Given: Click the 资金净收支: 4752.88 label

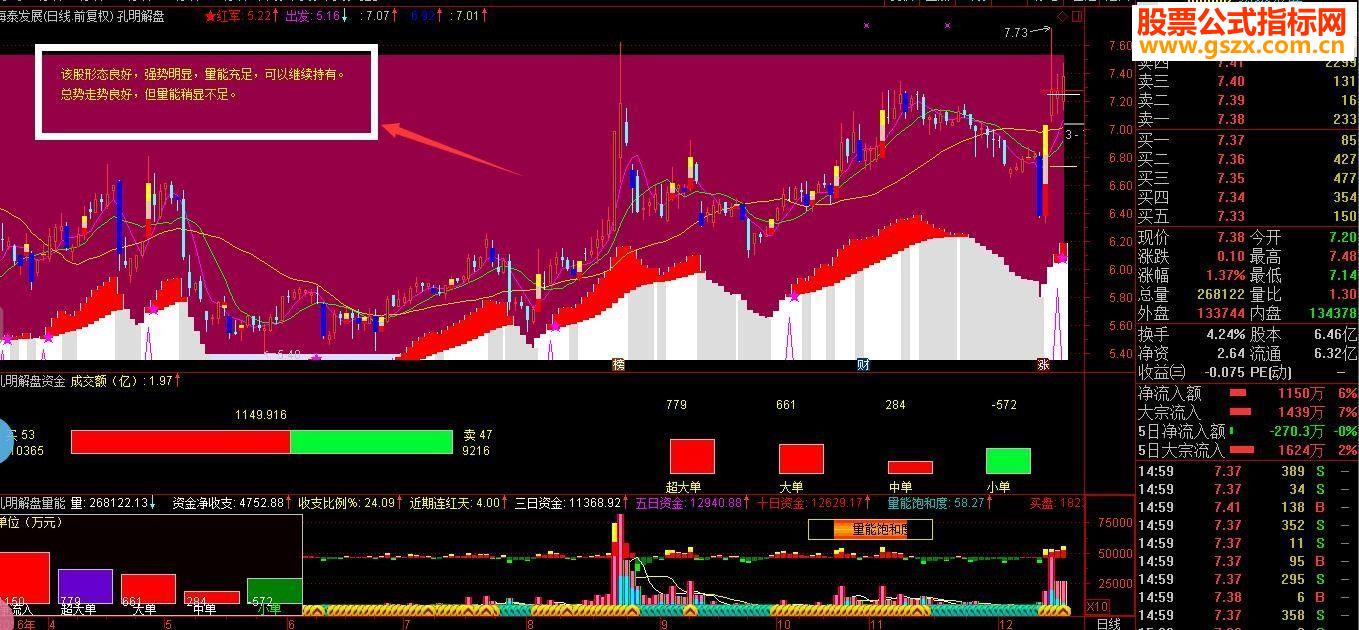Looking at the screenshot, I should 231,503.
